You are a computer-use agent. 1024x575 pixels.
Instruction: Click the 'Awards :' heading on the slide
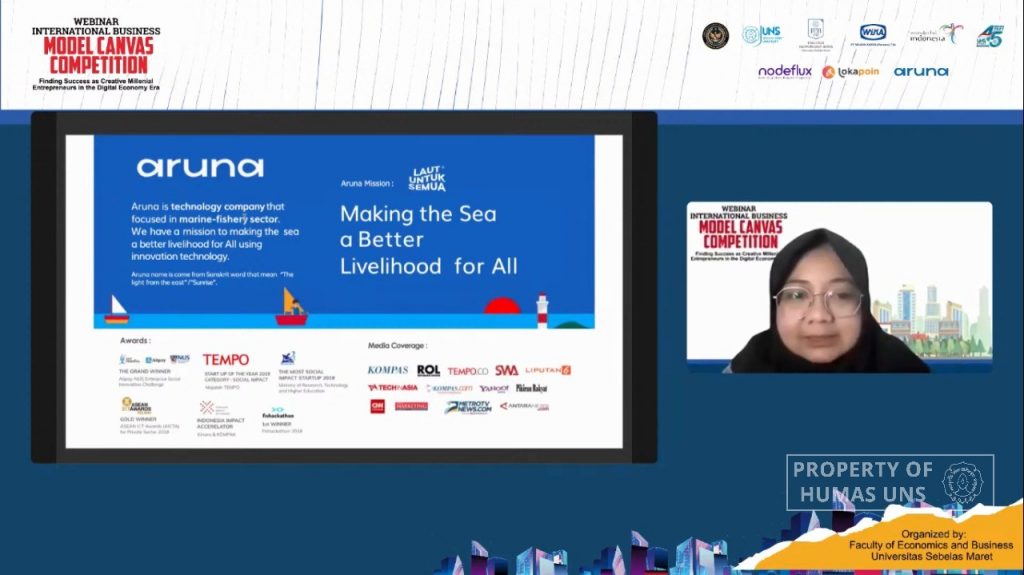(x=135, y=340)
